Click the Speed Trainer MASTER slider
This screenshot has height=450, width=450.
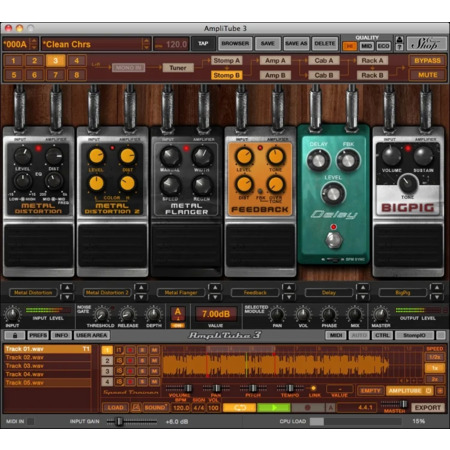395,404
